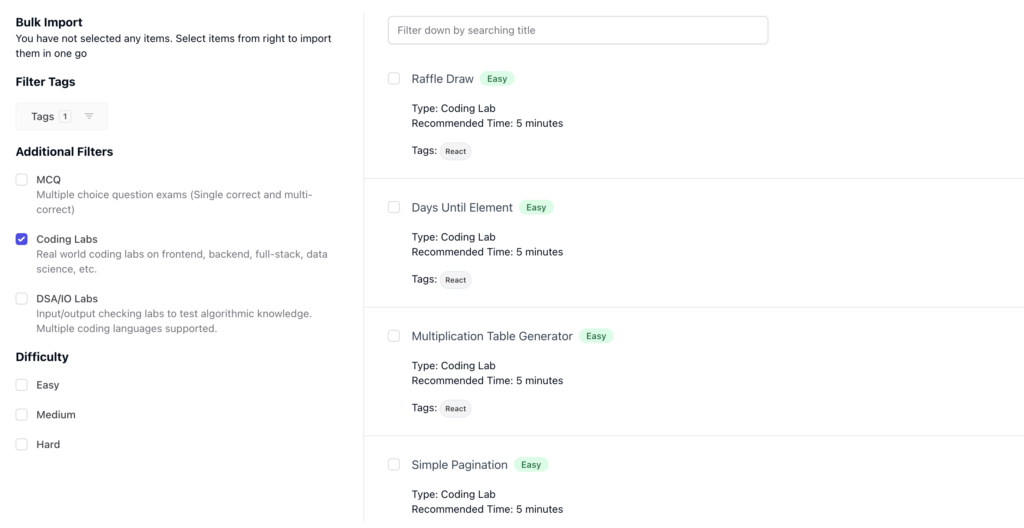Click React tag under Days Until Element
Viewport: 1024px width, 528px height.
tap(455, 280)
